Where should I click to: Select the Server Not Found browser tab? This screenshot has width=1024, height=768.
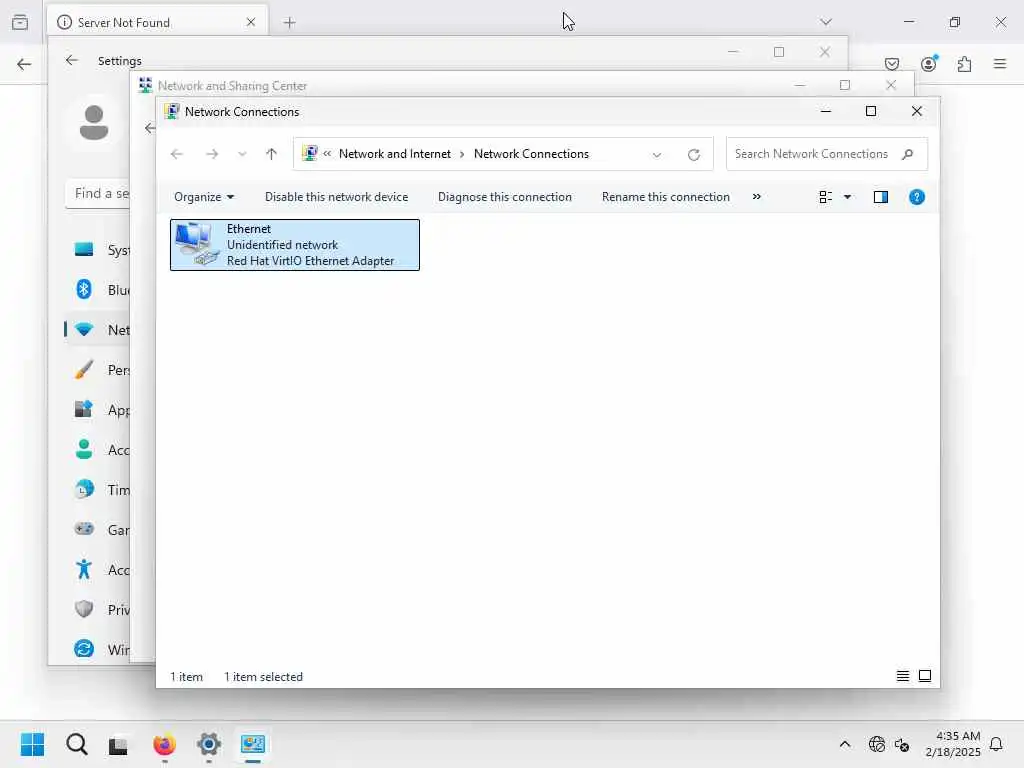click(157, 22)
